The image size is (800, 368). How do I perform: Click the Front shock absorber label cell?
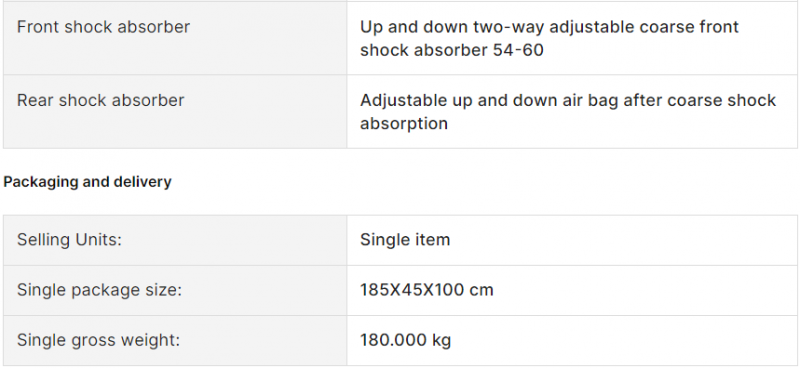click(175, 38)
